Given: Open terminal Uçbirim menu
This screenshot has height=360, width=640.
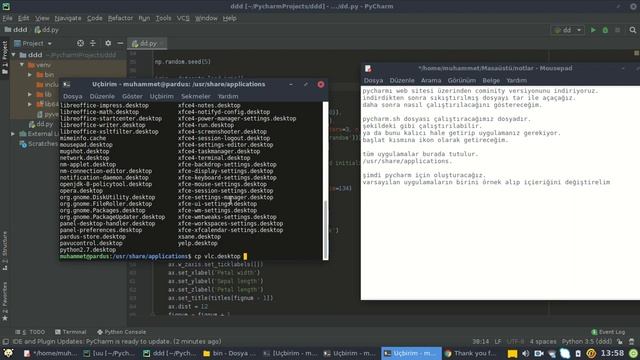Looking at the screenshot, I should 161,96.
